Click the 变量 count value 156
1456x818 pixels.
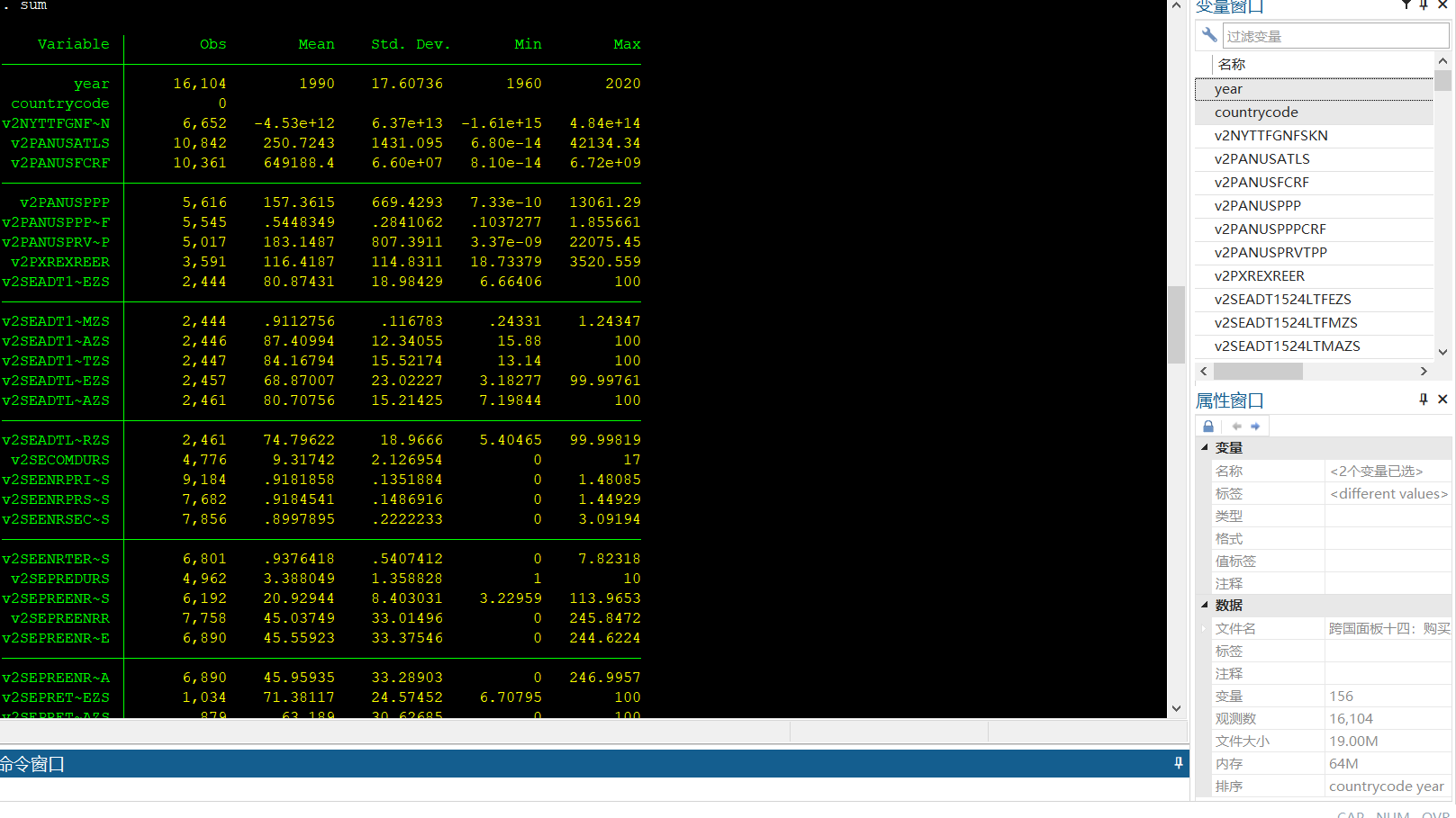(1388, 696)
